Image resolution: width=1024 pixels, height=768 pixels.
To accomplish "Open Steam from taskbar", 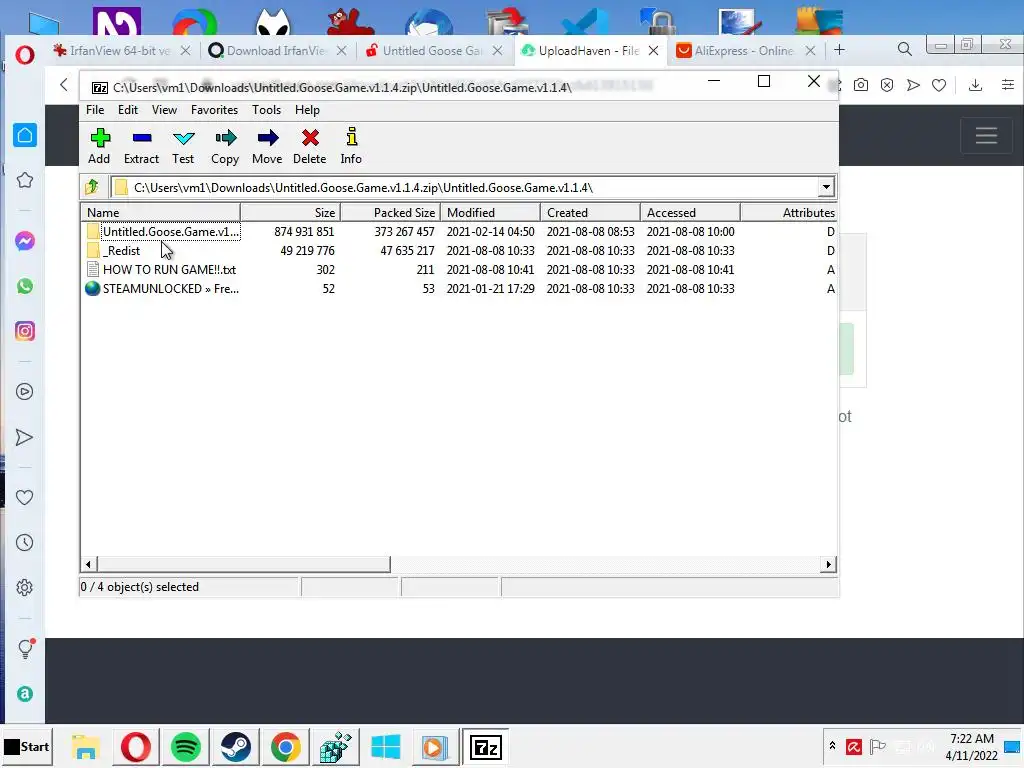I will coord(236,747).
